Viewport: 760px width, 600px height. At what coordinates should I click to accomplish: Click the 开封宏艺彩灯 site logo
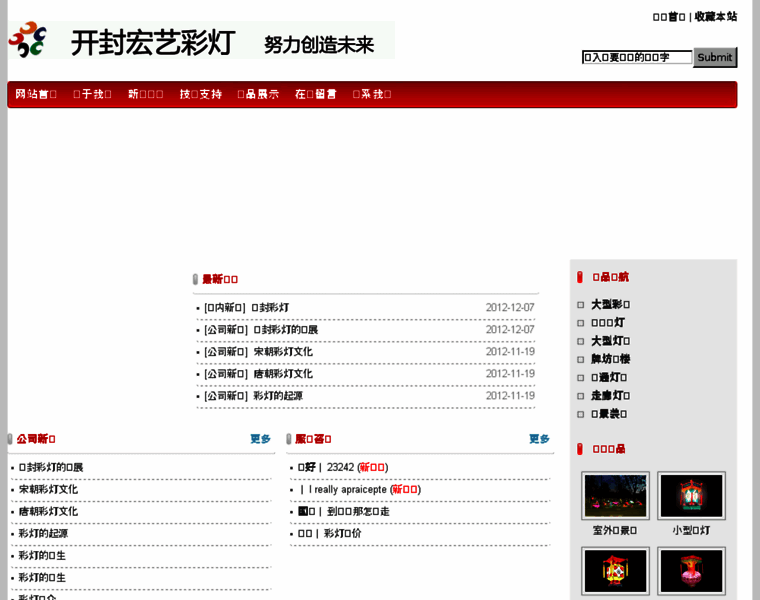pos(201,41)
